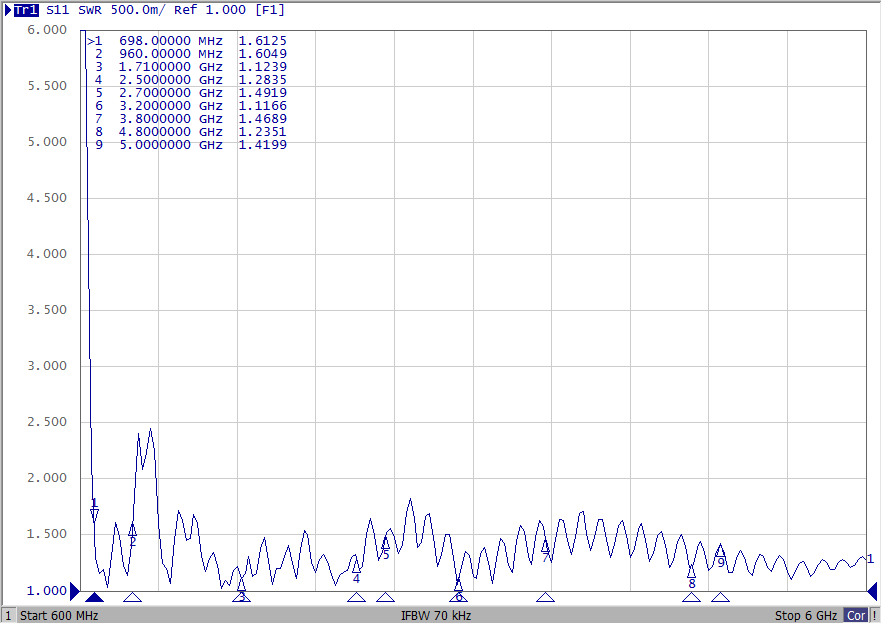The height and width of the screenshot is (623, 881).
Task: Click the Stop 6 GHz frequency field
Action: click(x=806, y=616)
